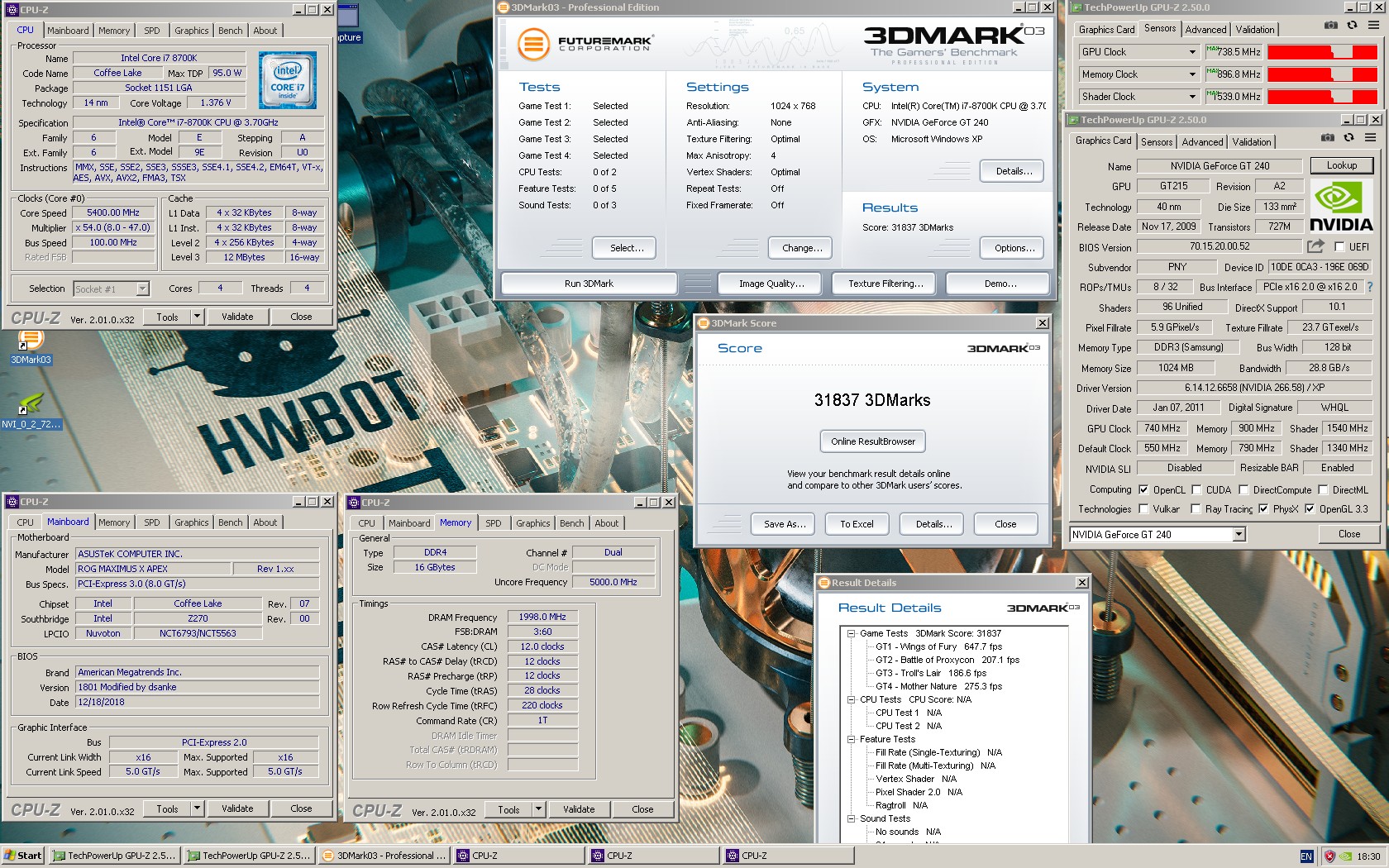The image size is (1389, 868).
Task: Click the taskbar clock showing 18:30
Action: point(1368,856)
